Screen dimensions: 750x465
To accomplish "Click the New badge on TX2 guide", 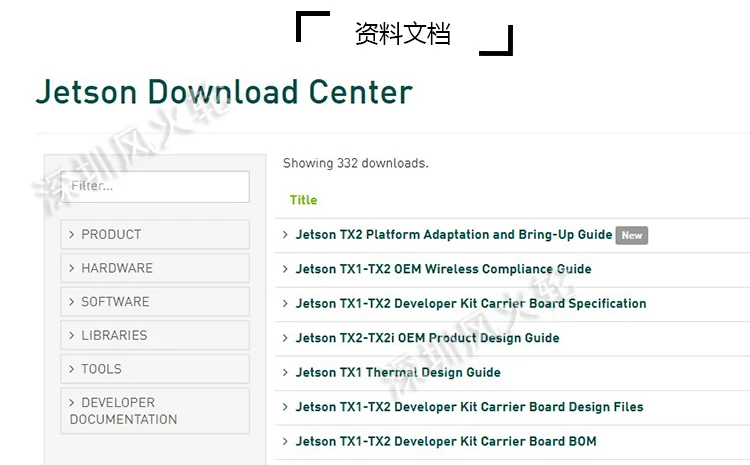I will tap(631, 235).
